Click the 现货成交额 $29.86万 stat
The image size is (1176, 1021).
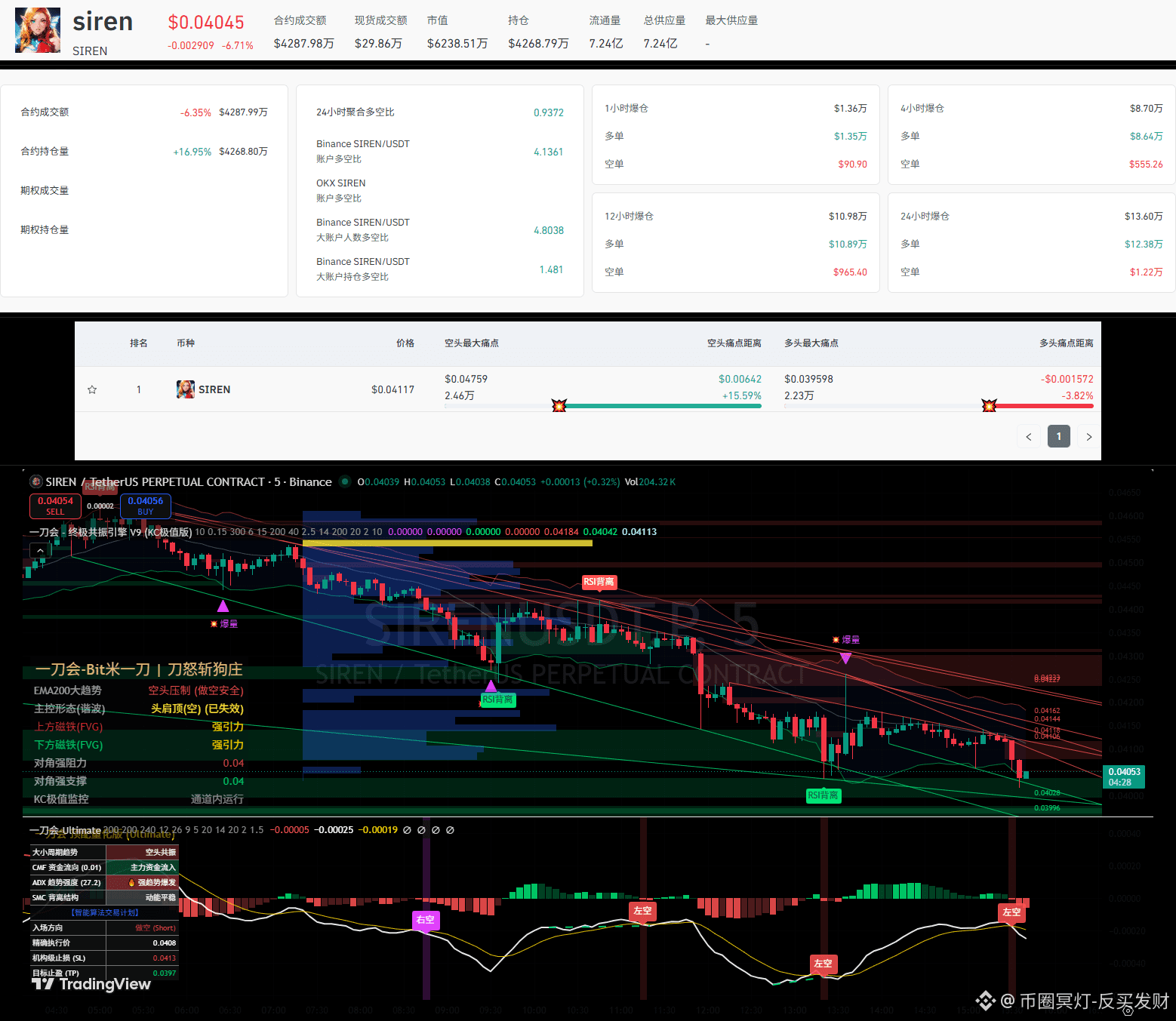click(381, 32)
